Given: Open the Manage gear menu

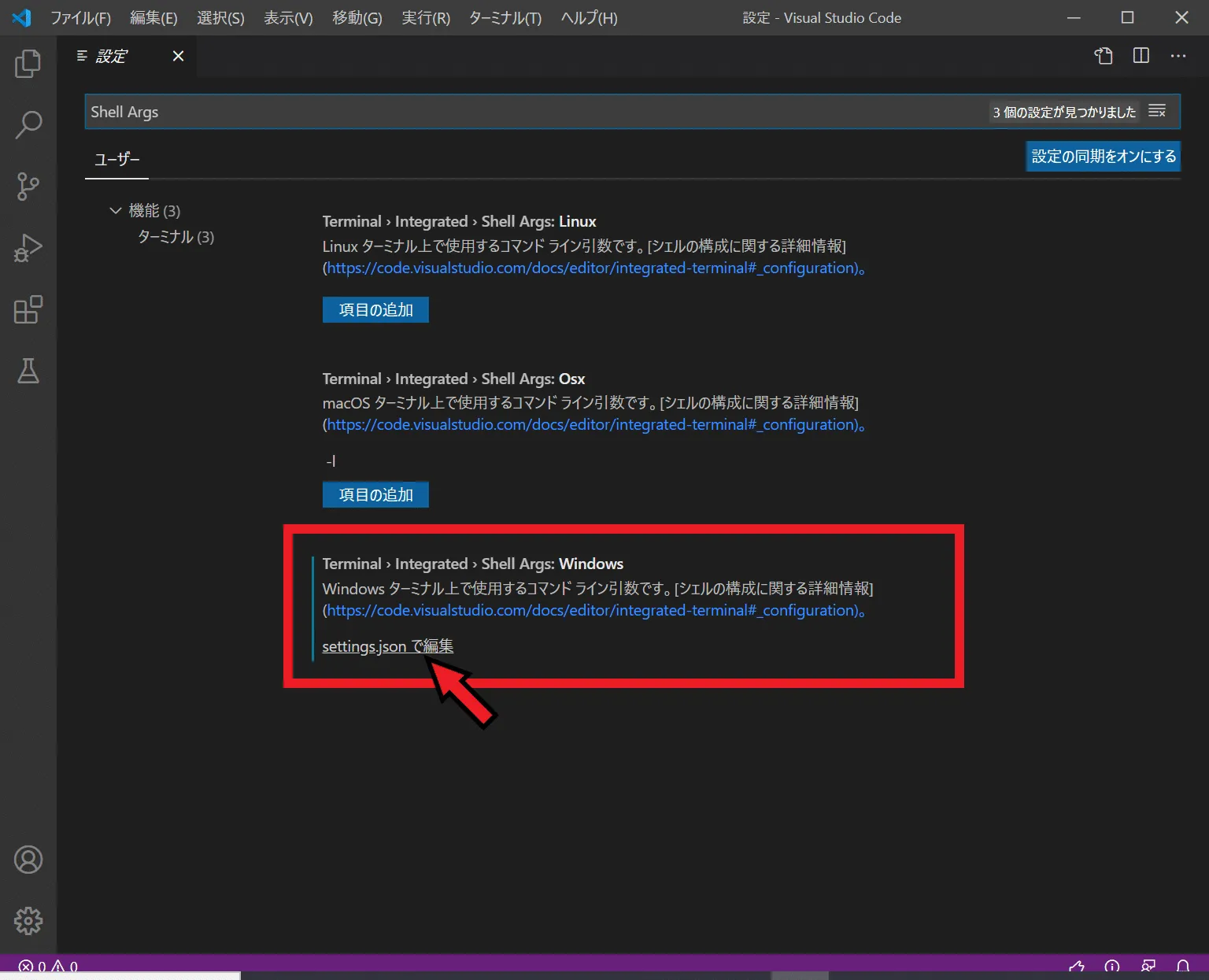Looking at the screenshot, I should [28, 920].
